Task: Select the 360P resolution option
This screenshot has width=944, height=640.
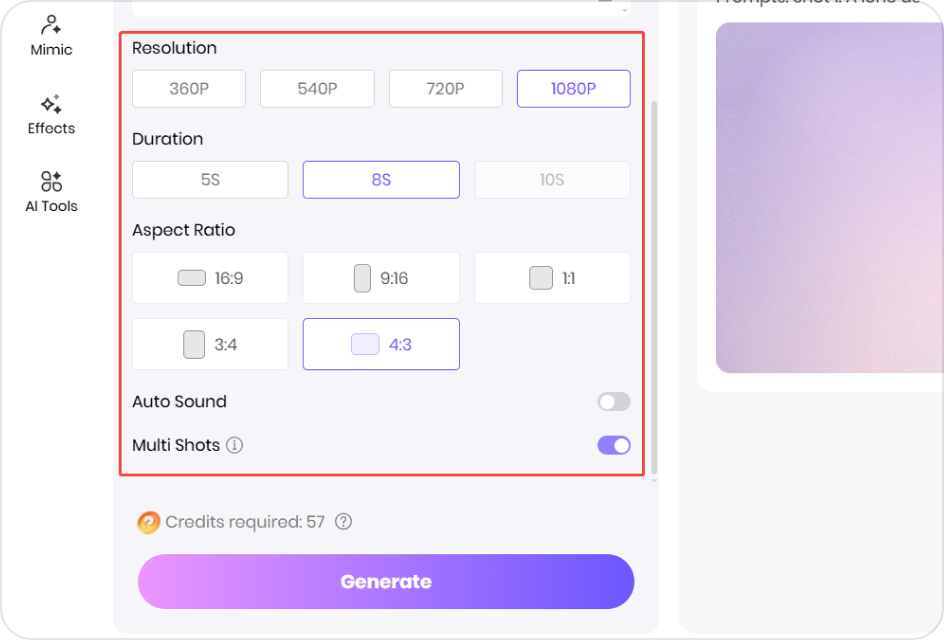Action: pos(188,88)
